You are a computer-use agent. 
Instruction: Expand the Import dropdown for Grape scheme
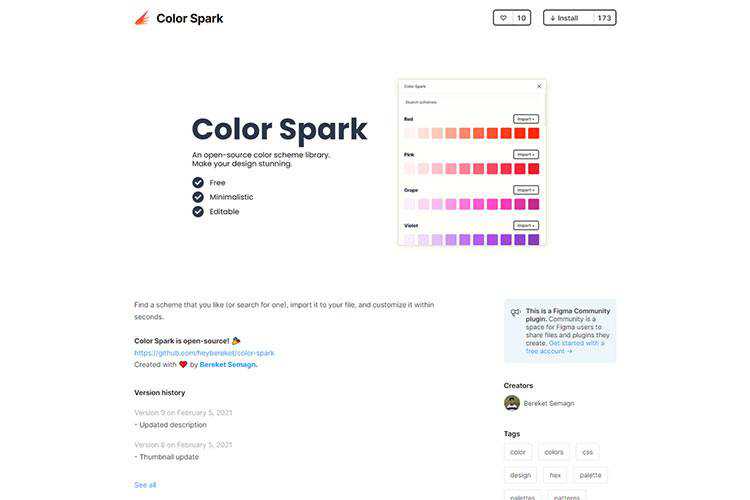[x=526, y=190]
